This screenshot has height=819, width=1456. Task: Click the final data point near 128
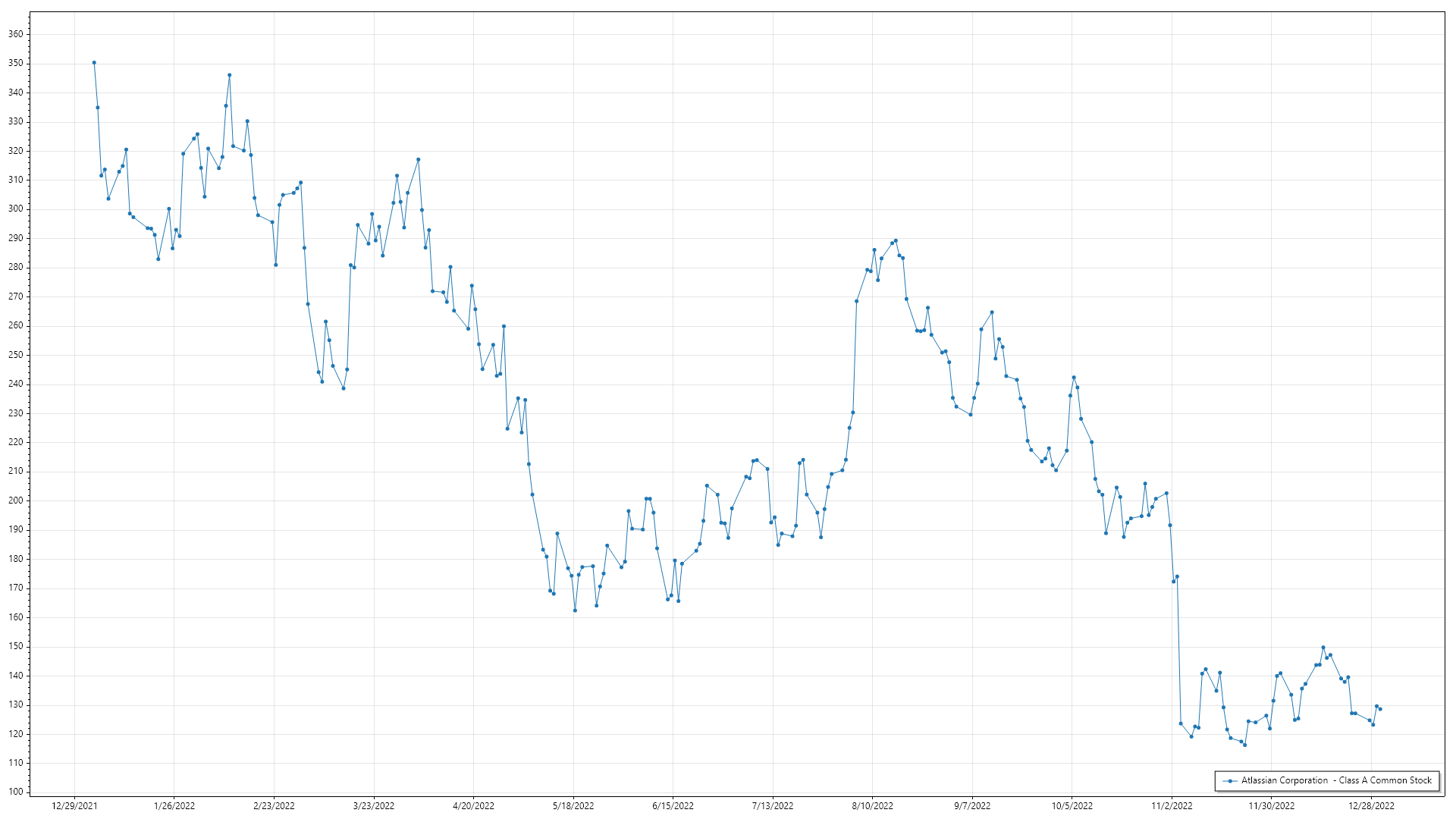tap(1380, 709)
